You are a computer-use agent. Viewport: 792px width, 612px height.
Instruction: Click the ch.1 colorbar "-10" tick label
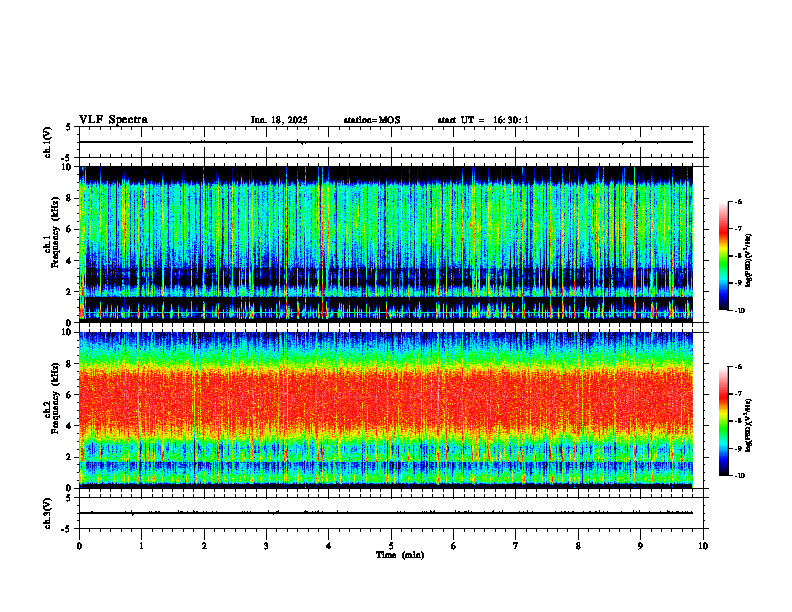click(x=739, y=311)
